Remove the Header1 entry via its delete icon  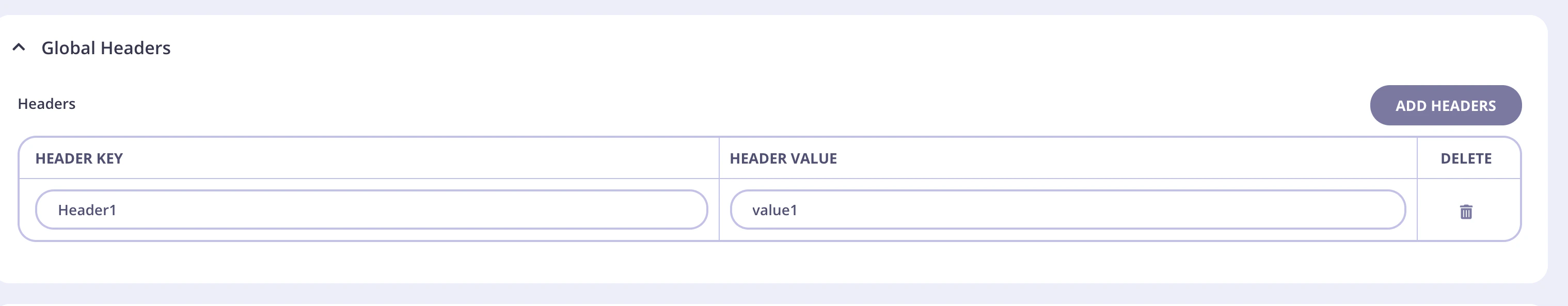[x=1466, y=212]
